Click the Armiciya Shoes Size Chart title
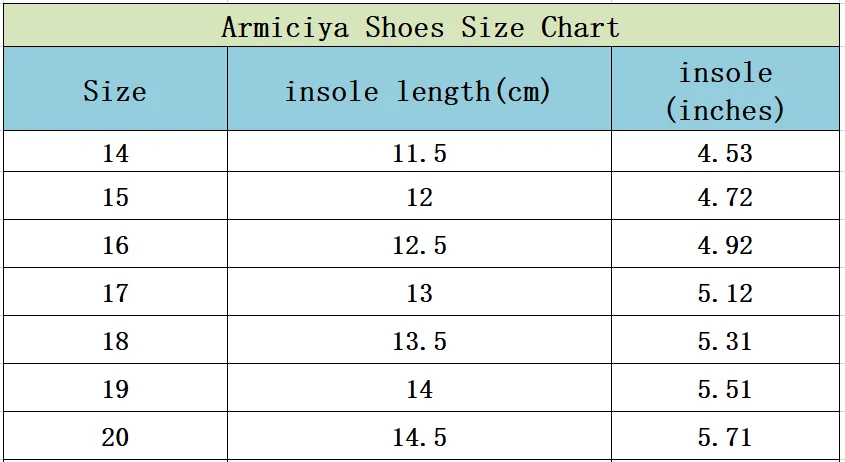Viewport: 845px width, 462px height. point(420,26)
